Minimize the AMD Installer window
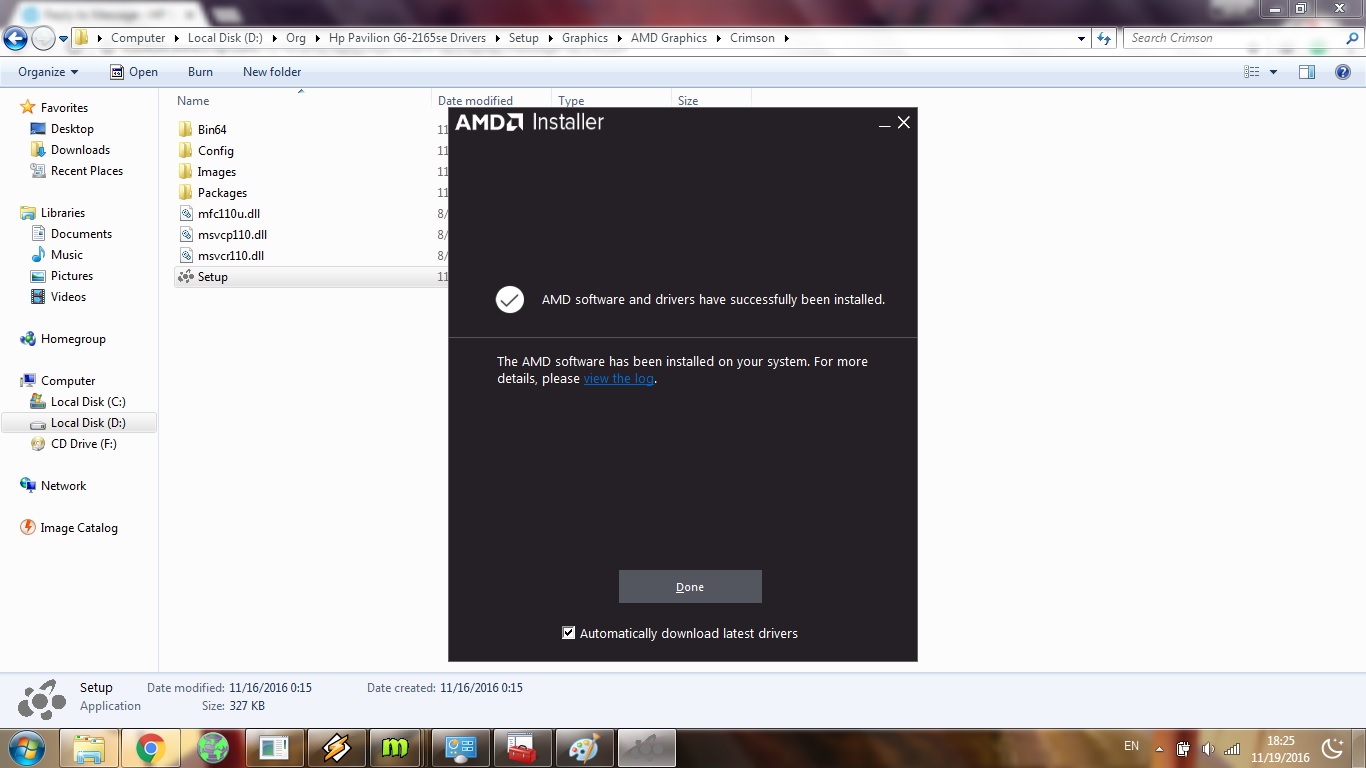 (x=884, y=123)
